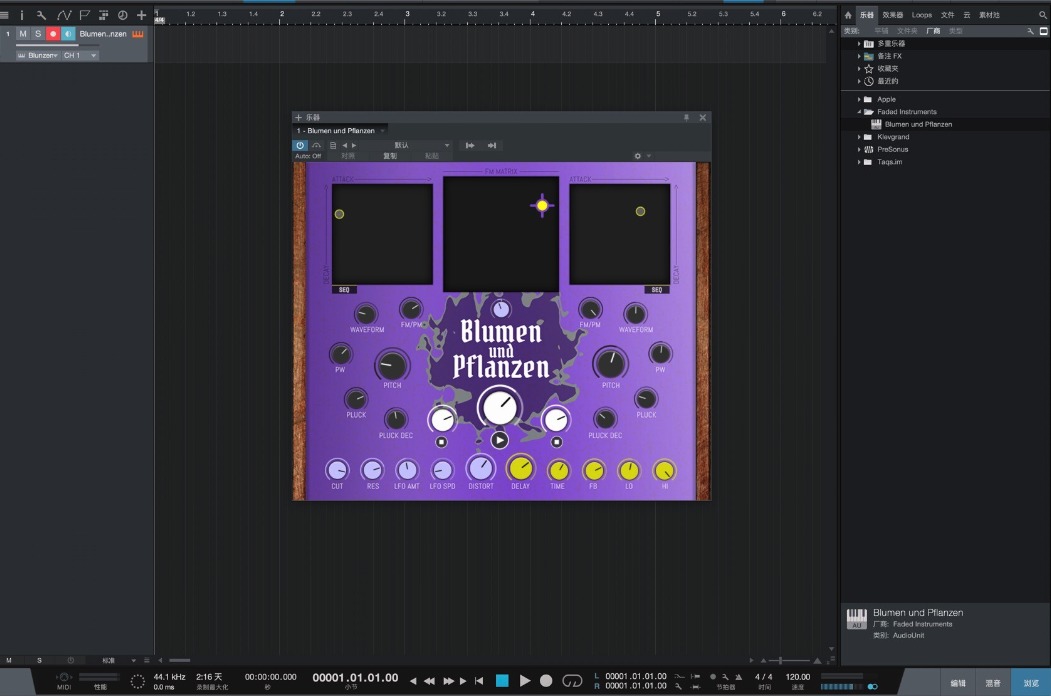Image resolution: width=1051 pixels, height=696 pixels.
Task: Toggle the transport loop button
Action: pyautogui.click(x=572, y=681)
